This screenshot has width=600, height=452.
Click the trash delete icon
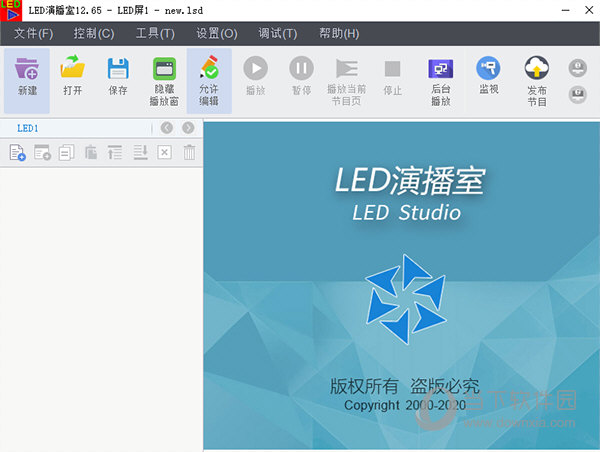coord(189,152)
